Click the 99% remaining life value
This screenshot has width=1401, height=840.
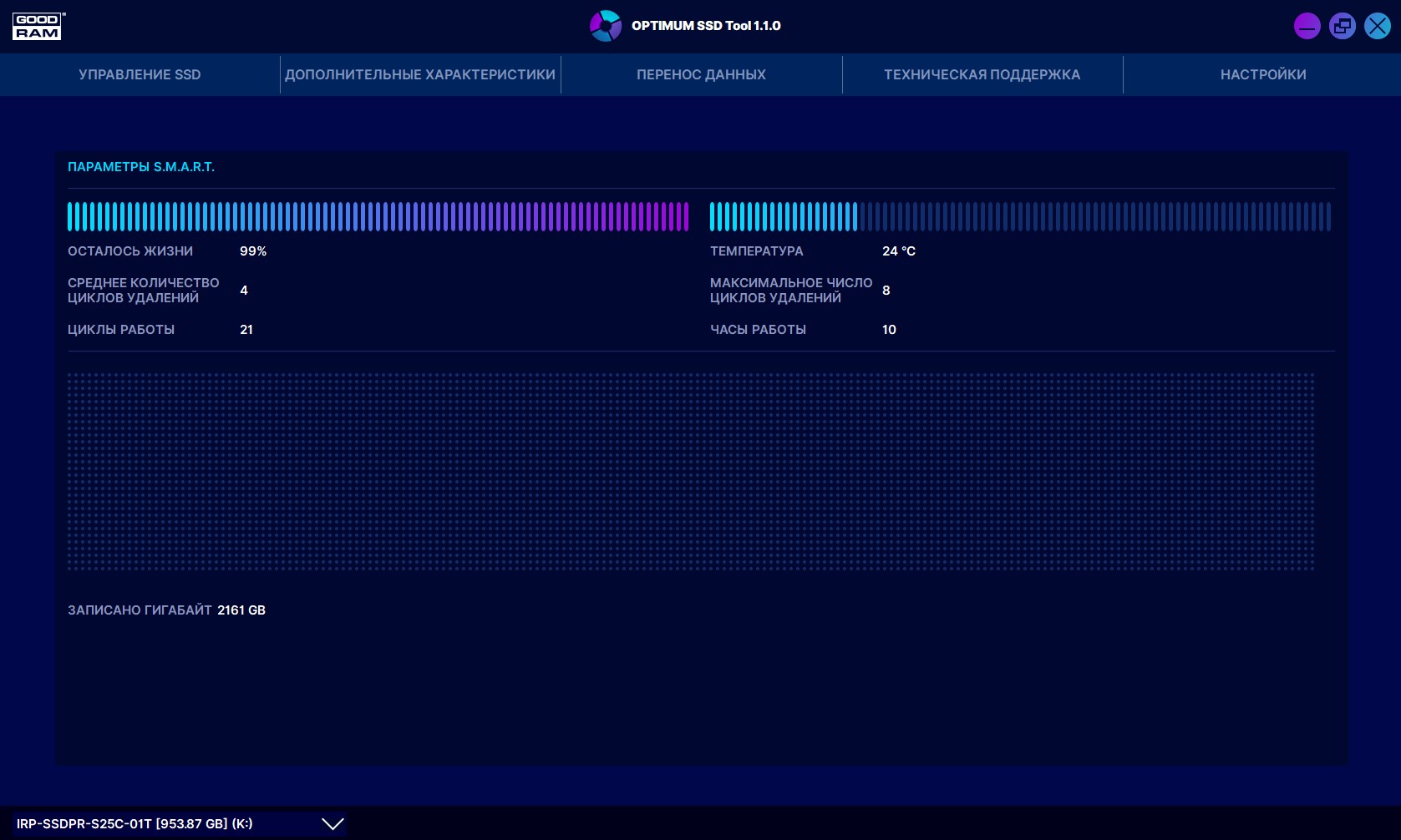point(253,251)
